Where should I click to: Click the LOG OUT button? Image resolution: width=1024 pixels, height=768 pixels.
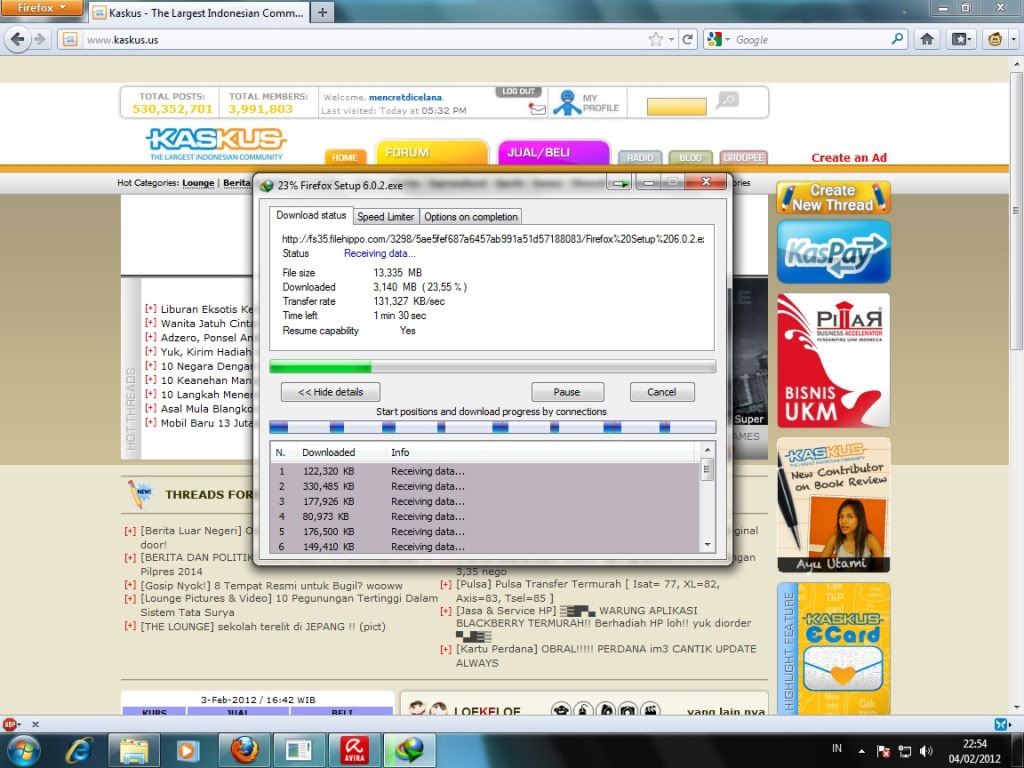point(519,91)
